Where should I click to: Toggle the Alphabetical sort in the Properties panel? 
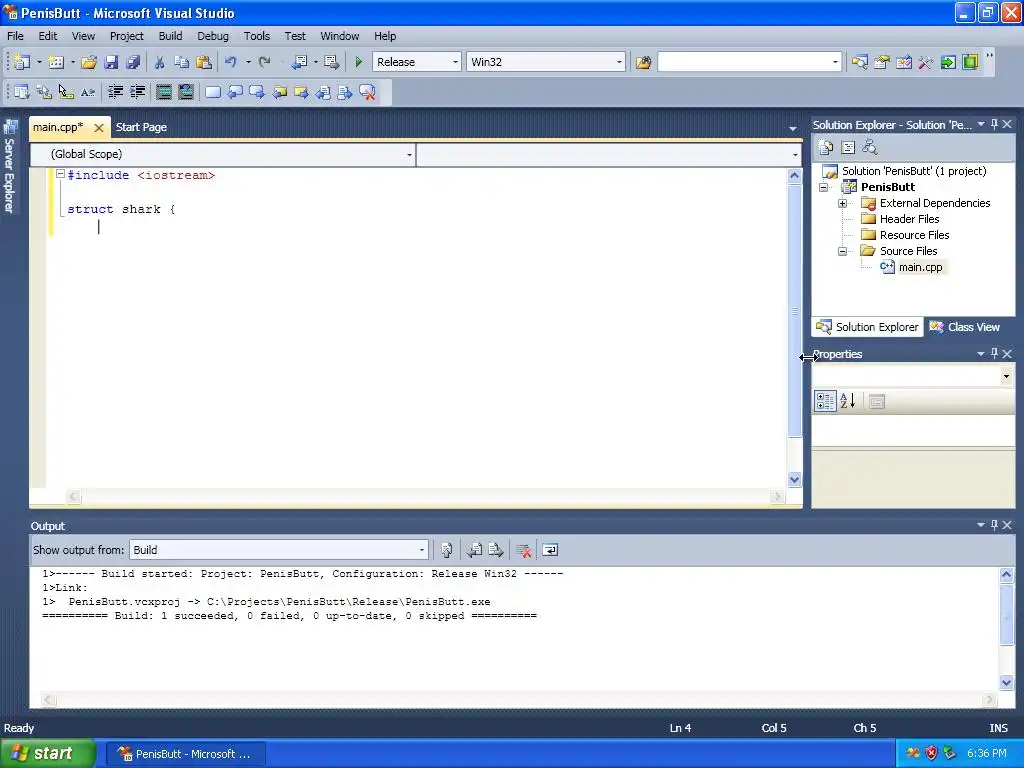click(x=847, y=401)
